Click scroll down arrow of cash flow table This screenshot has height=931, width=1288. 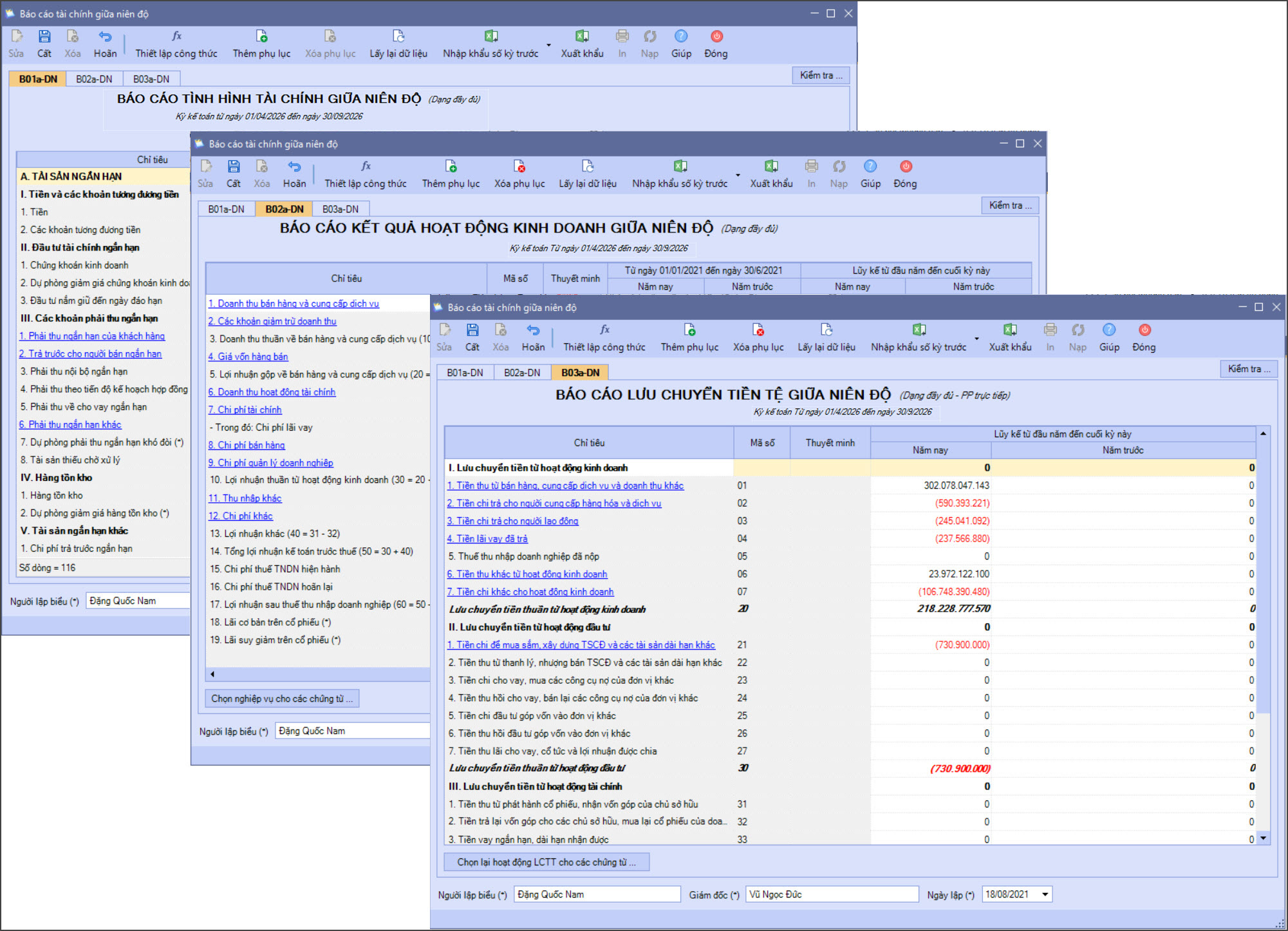click(1263, 838)
